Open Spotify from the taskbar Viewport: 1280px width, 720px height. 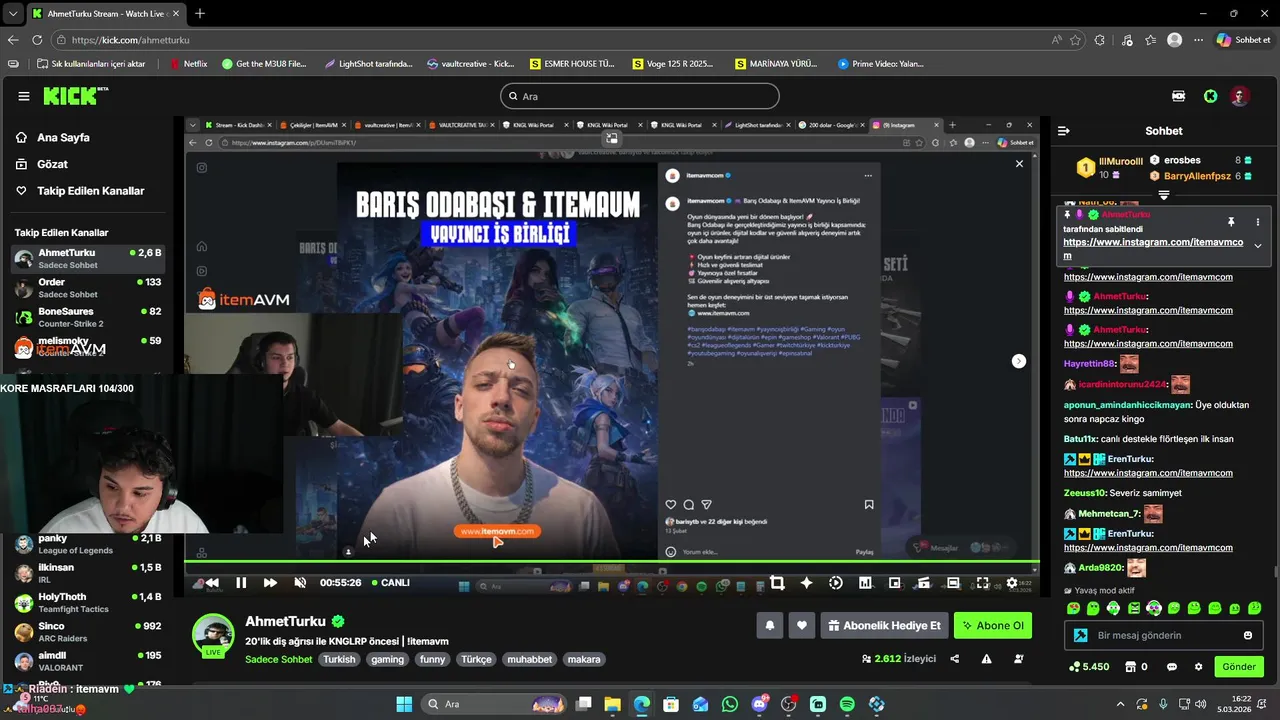click(x=847, y=704)
